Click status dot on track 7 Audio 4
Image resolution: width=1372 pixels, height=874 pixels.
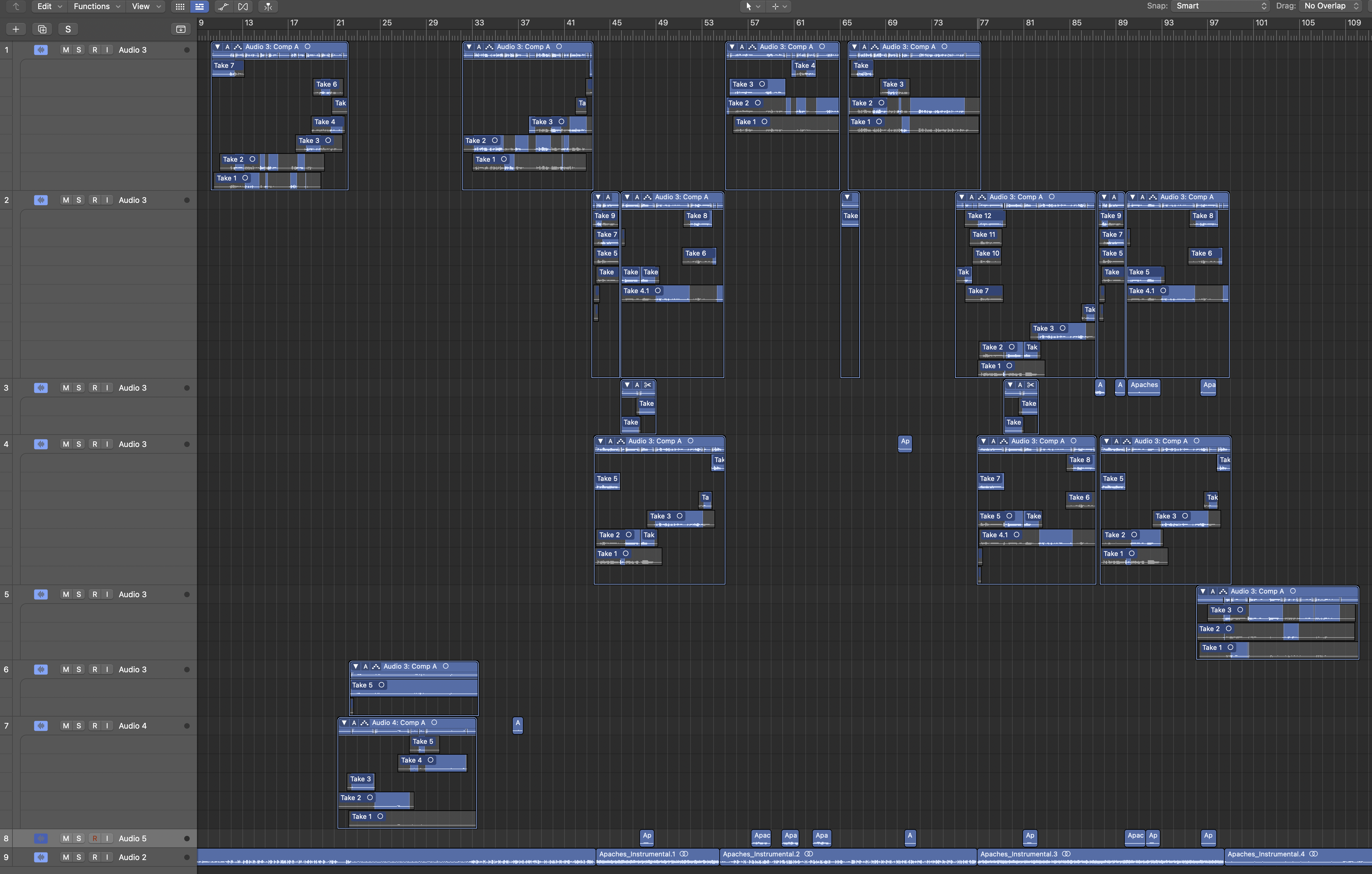tap(187, 726)
